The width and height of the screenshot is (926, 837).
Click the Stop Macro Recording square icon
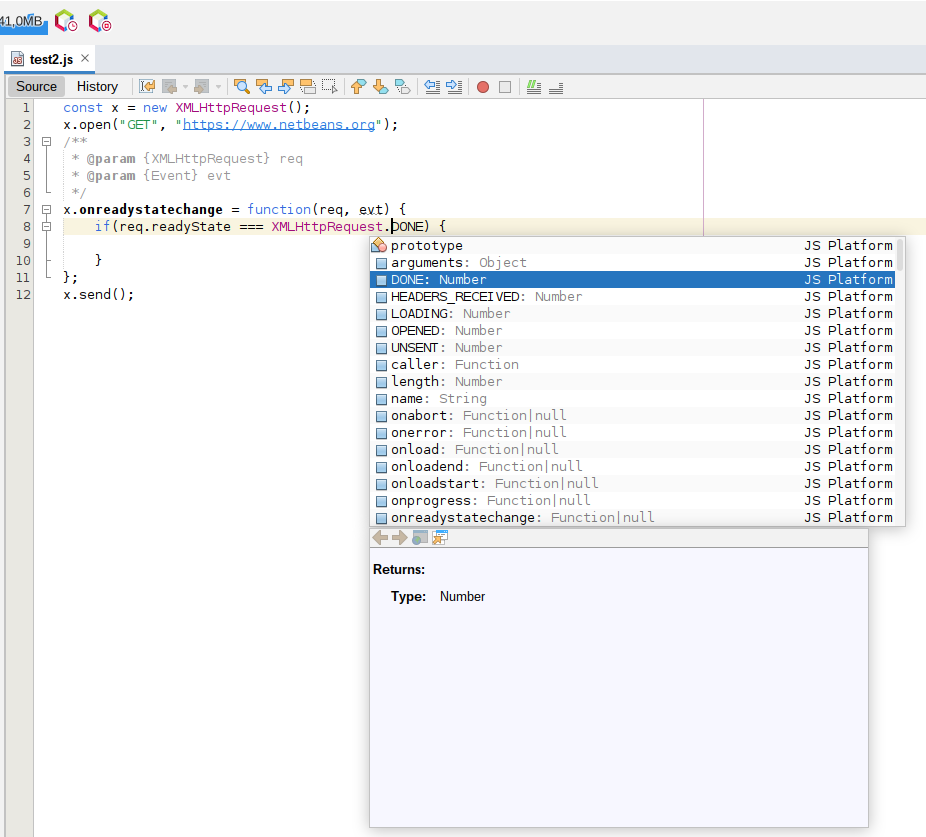pos(505,87)
